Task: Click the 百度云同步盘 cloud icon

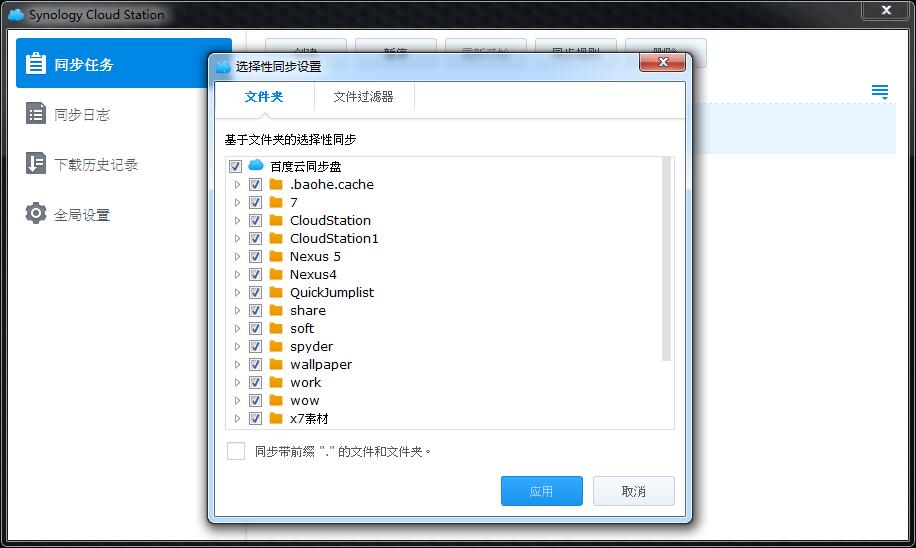Action: 256,165
